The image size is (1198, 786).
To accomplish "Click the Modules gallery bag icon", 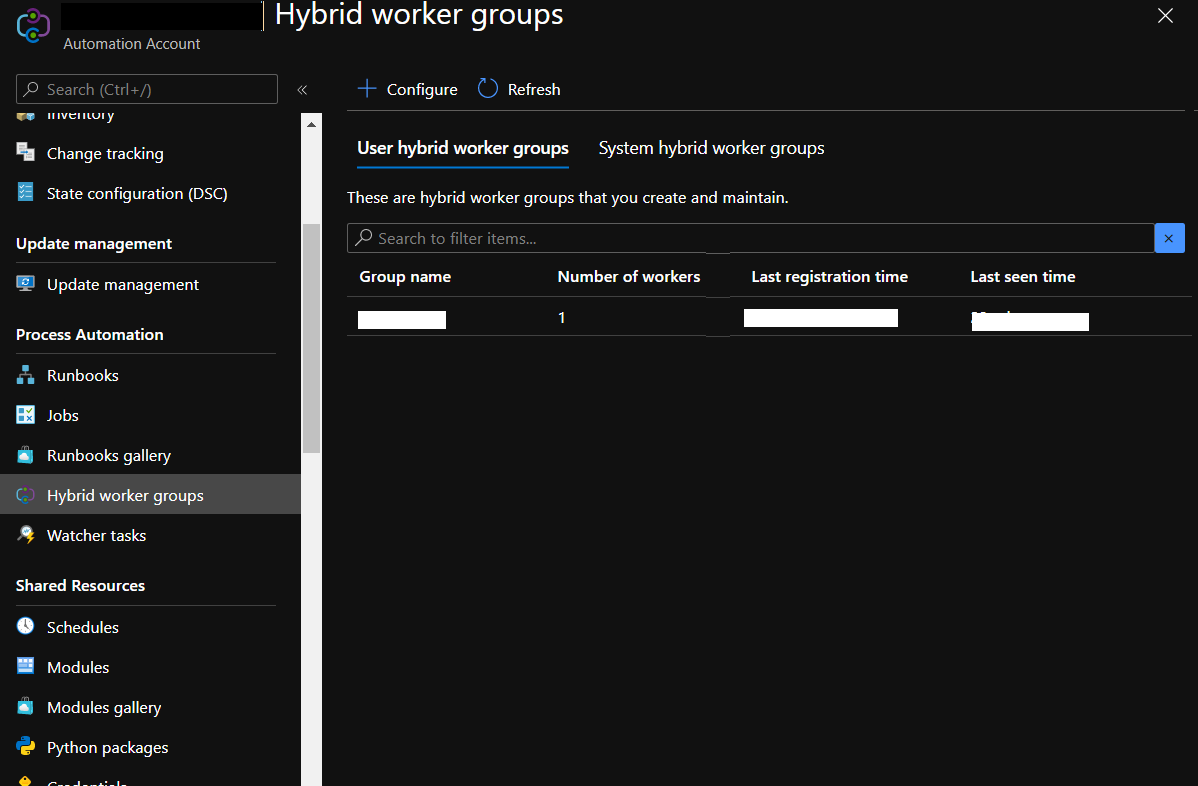I will (x=25, y=707).
